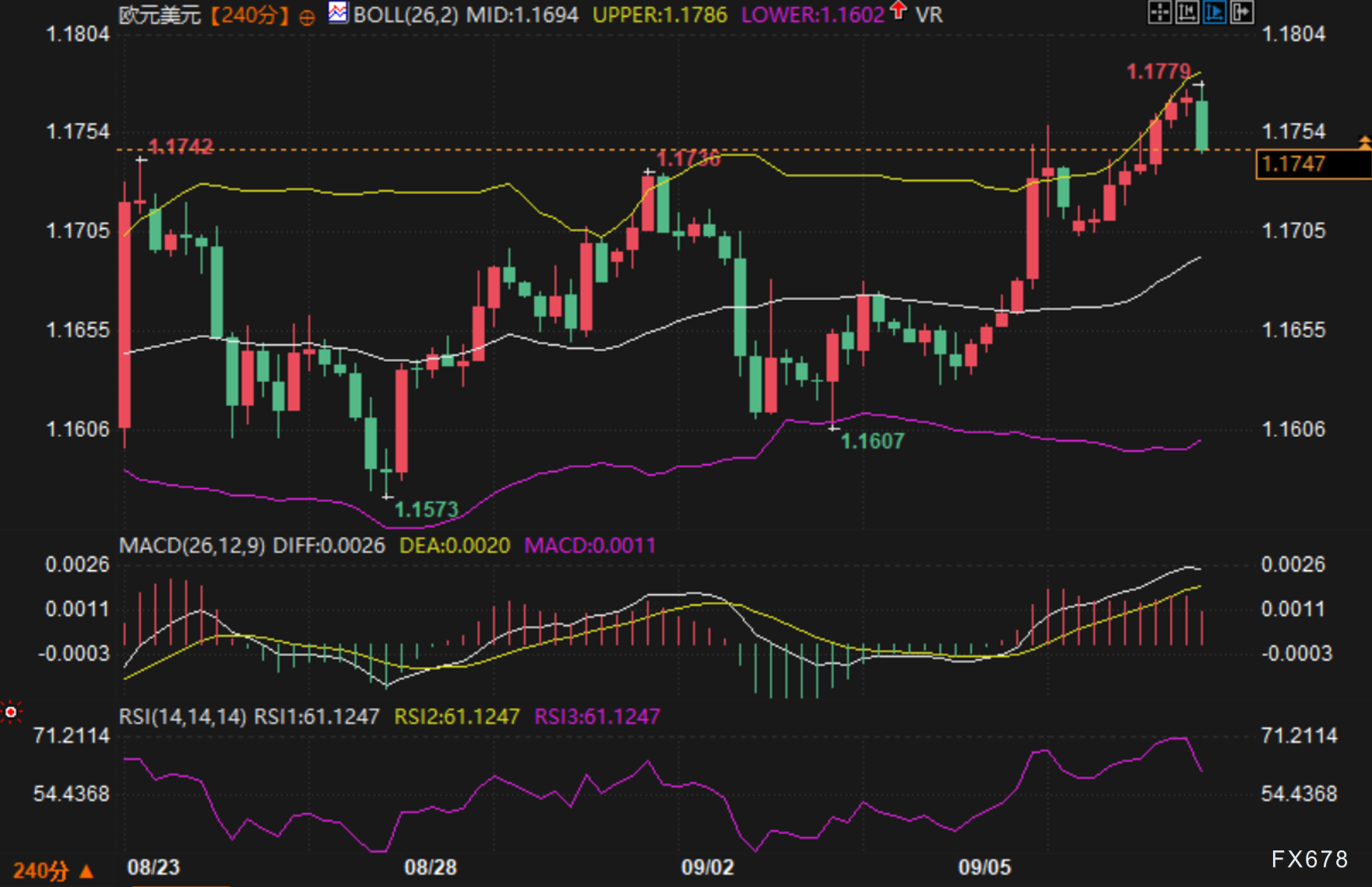
Task: Click the 1.1573 low price marker
Action: 426,509
